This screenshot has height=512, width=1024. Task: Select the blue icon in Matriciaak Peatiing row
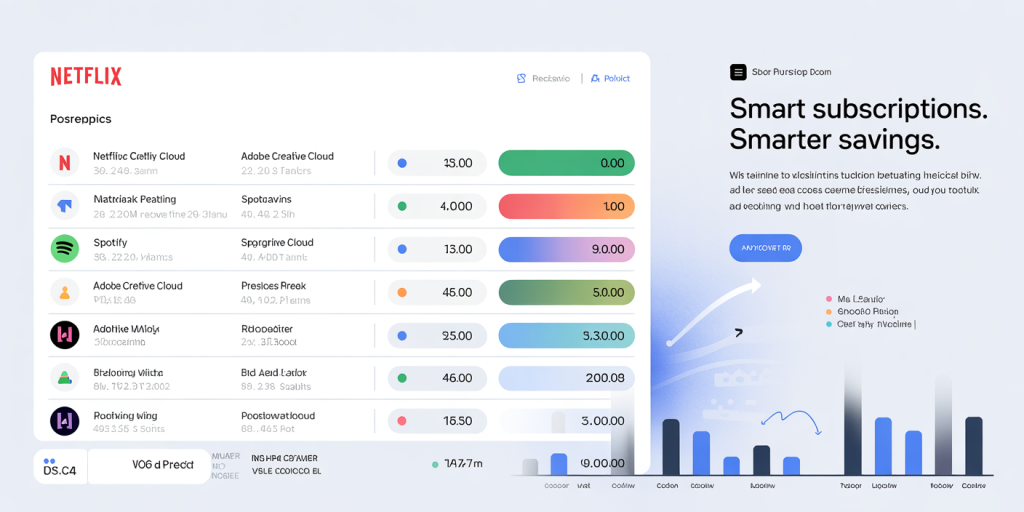65,206
